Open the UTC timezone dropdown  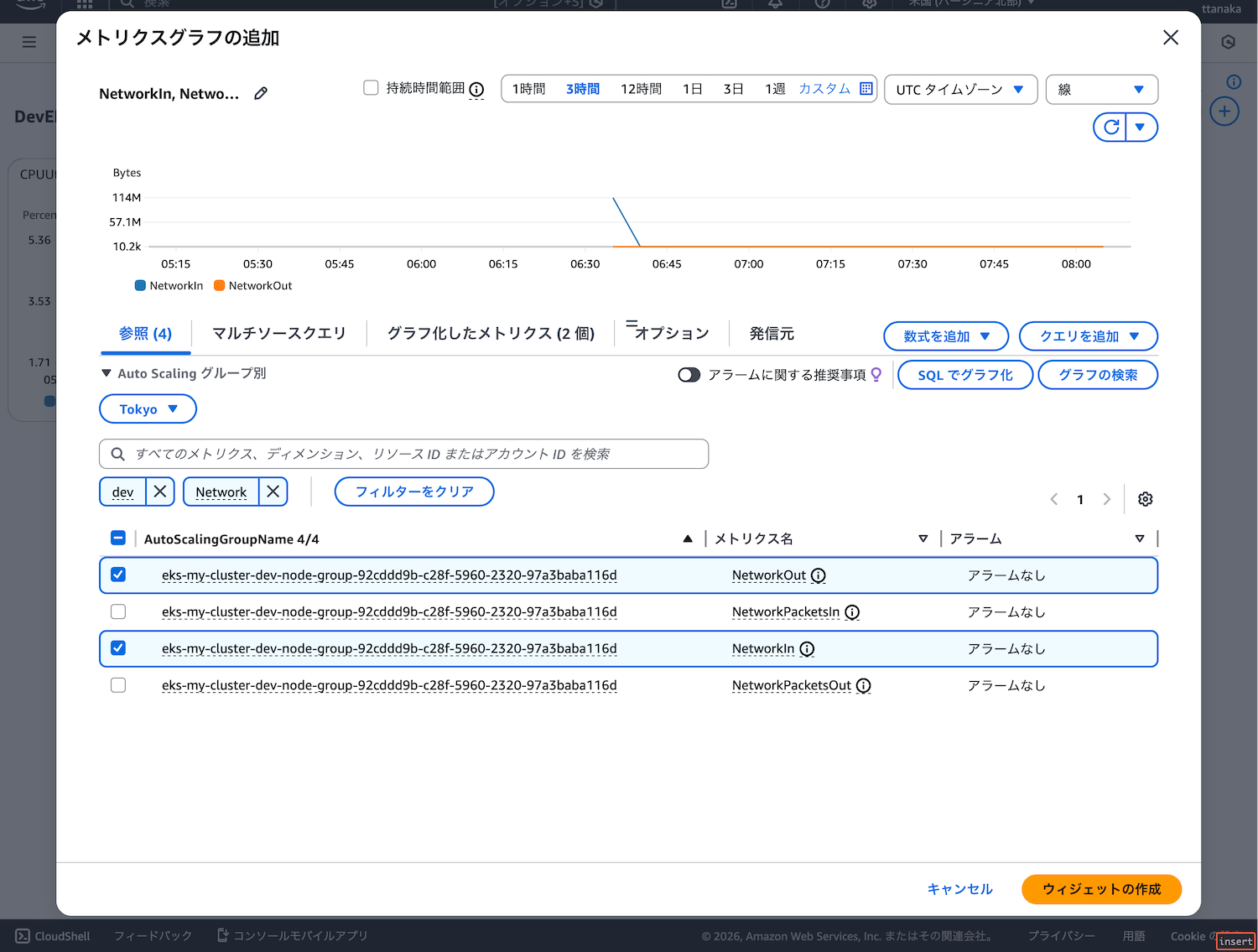960,90
